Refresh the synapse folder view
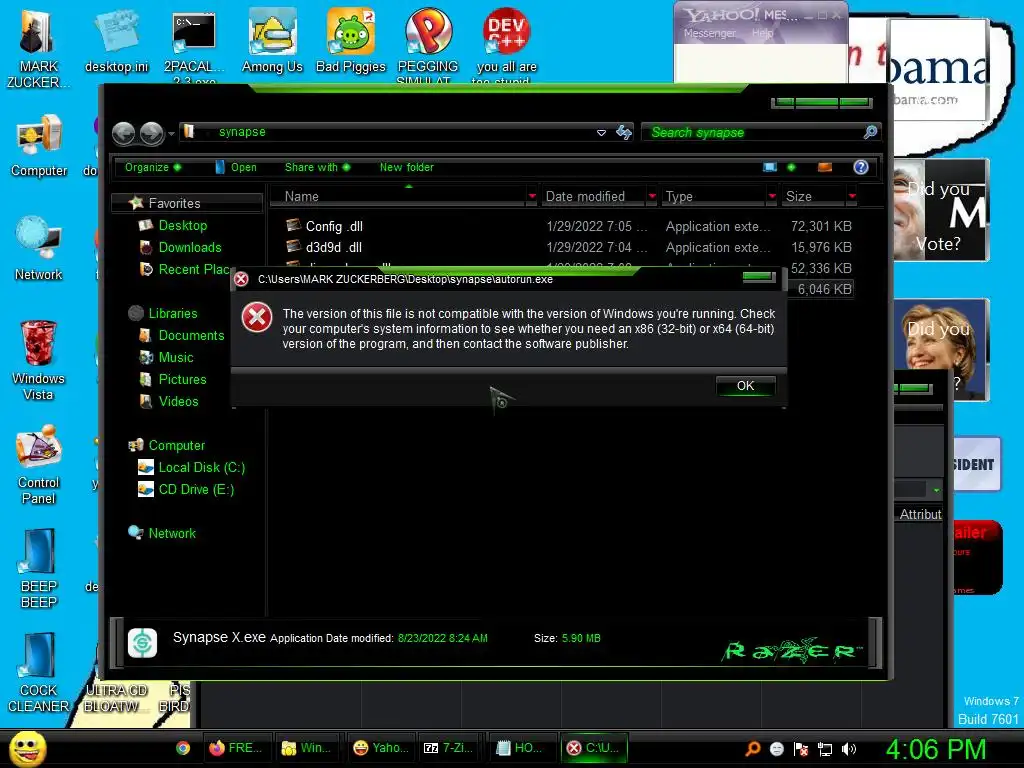Viewport: 1024px width, 768px height. click(x=624, y=133)
